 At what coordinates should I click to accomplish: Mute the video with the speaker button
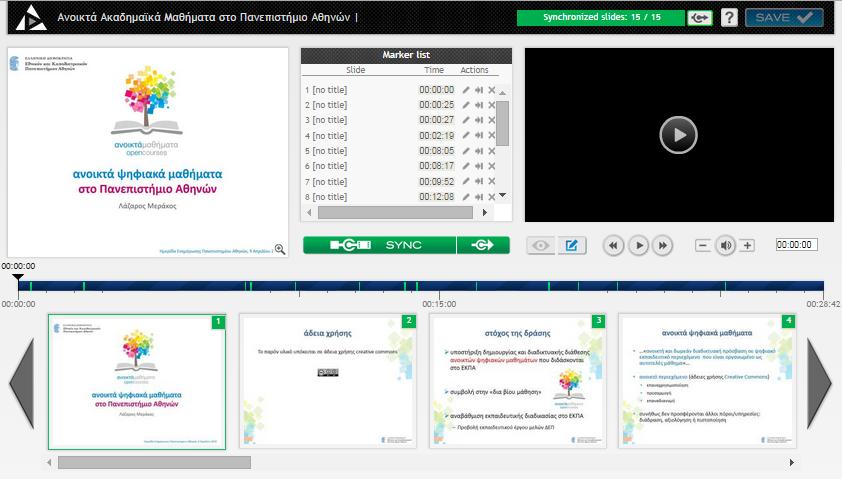point(725,245)
